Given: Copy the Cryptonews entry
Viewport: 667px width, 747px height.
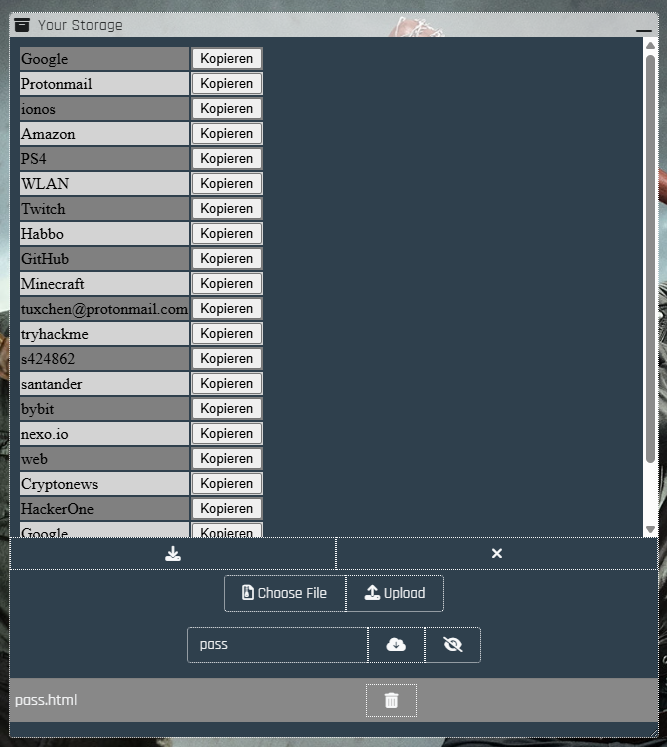Looking at the screenshot, I should pyautogui.click(x=227, y=484).
